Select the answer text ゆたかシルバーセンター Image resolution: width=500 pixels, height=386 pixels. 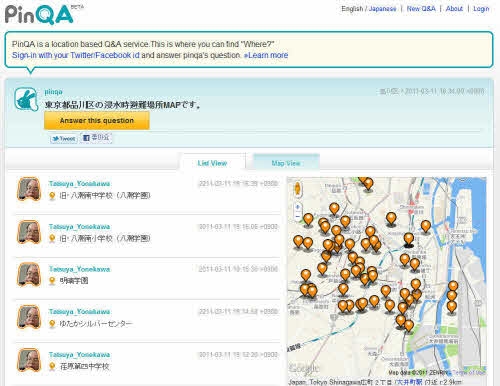96,324
